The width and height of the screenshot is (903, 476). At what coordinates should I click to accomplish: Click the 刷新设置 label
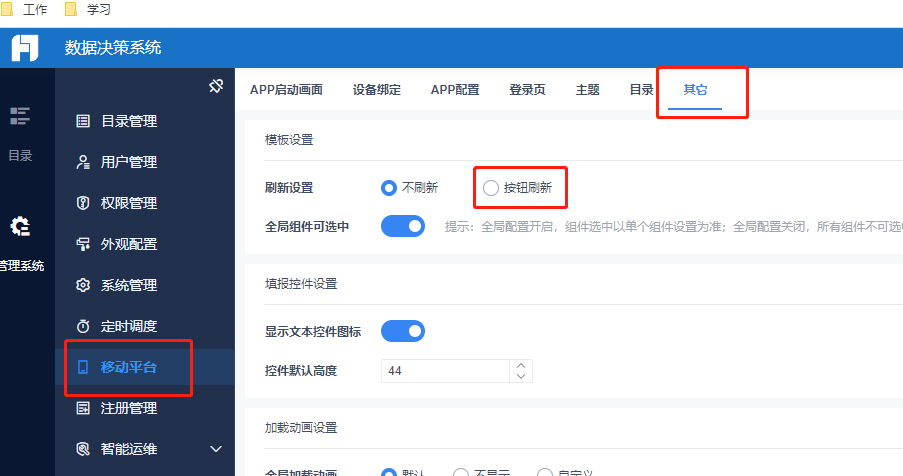[289, 188]
